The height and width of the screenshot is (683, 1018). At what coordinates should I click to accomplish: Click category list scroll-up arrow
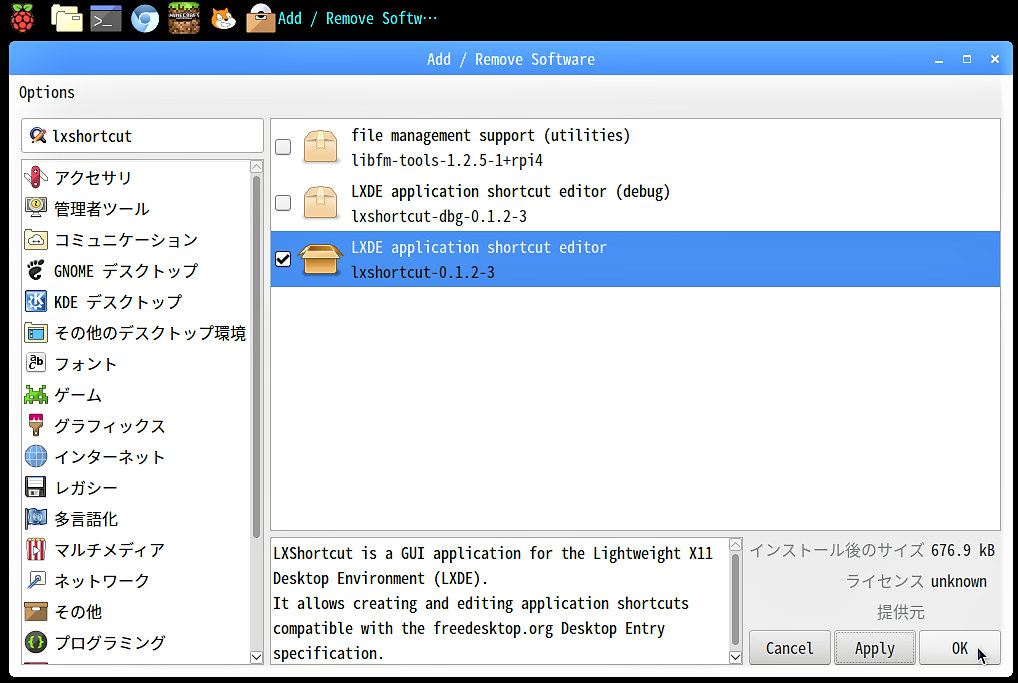(x=256, y=167)
